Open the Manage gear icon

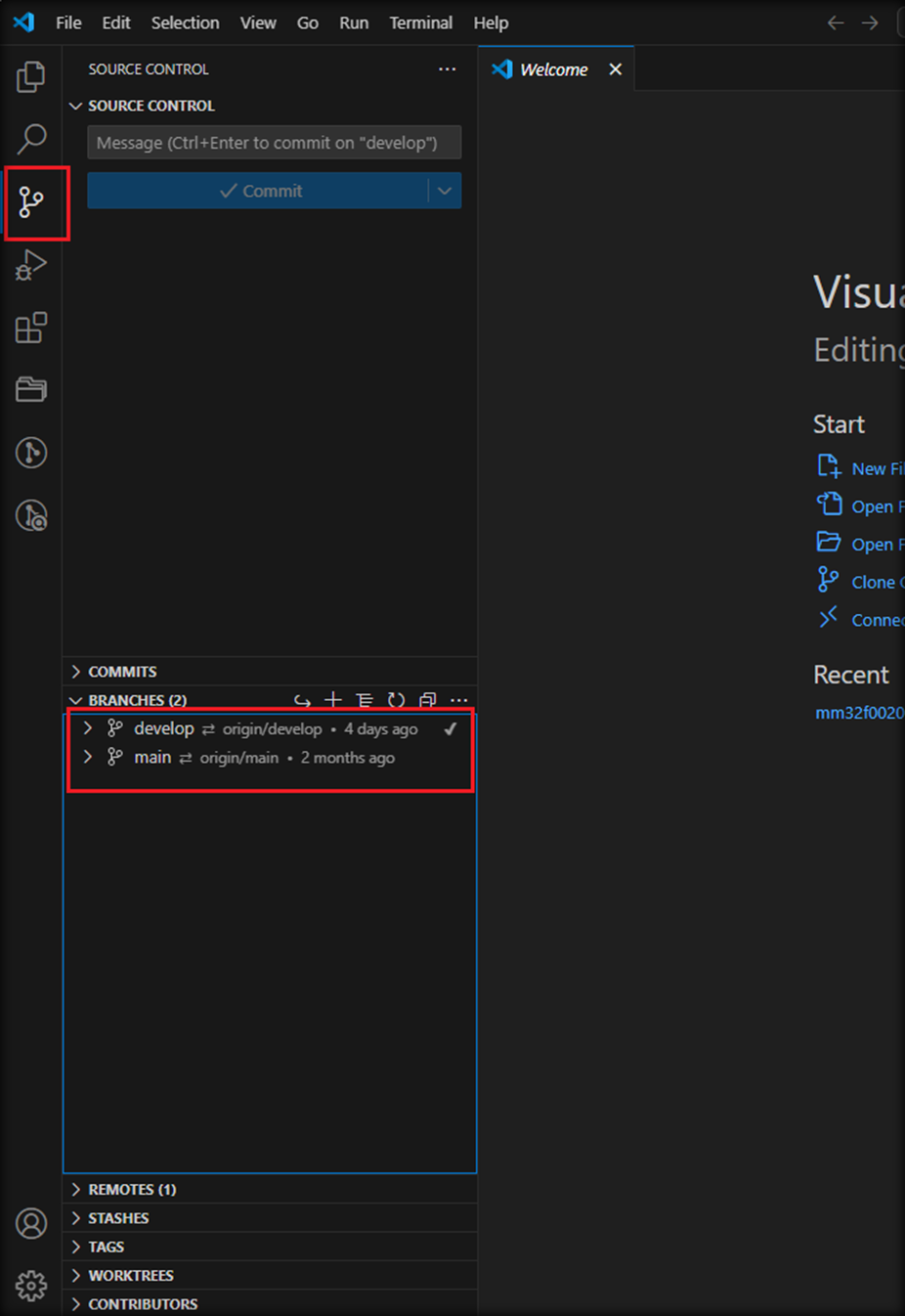[x=31, y=1285]
